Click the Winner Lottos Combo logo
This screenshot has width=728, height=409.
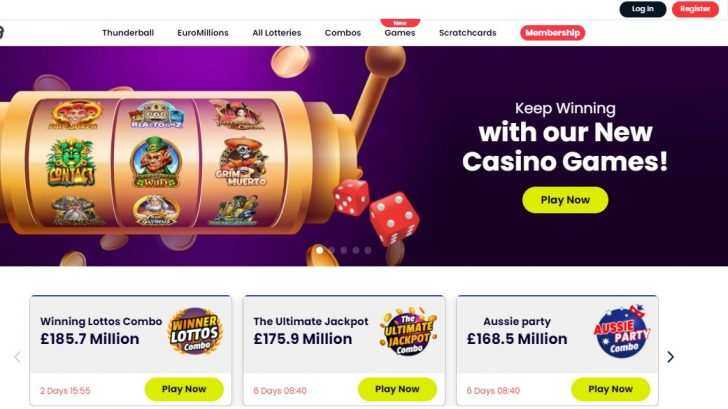click(x=195, y=331)
